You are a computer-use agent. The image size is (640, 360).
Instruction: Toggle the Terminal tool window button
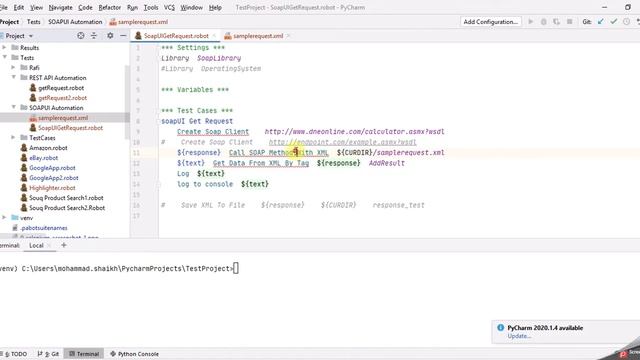coord(84,354)
